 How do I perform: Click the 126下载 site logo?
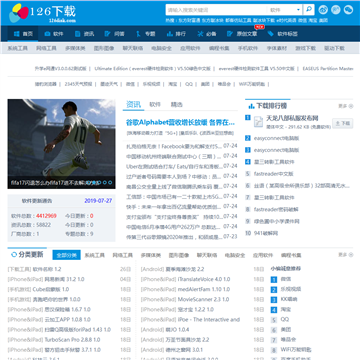coord(42,13)
